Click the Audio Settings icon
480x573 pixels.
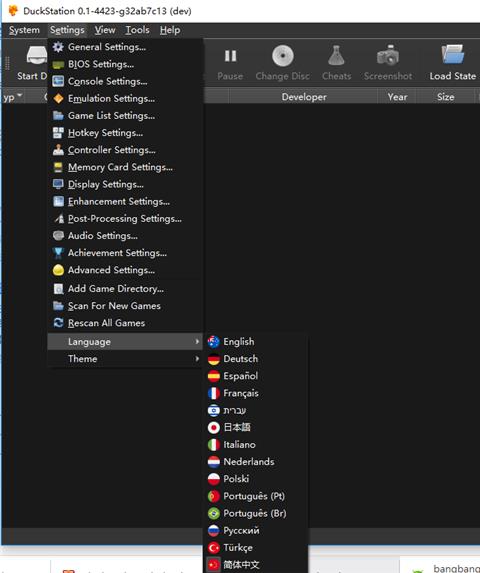coord(58,236)
